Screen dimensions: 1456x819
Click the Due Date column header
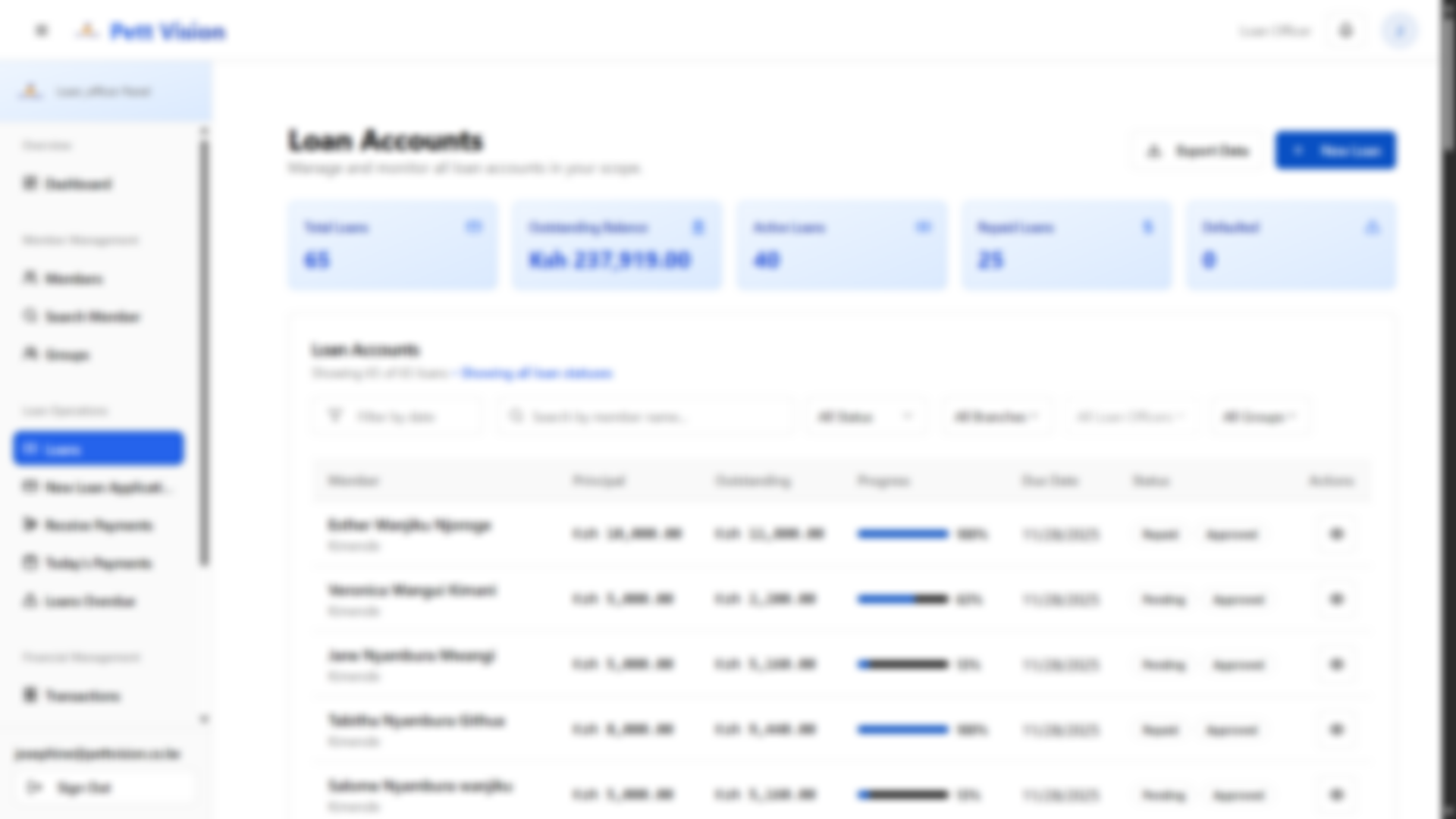tap(1050, 480)
